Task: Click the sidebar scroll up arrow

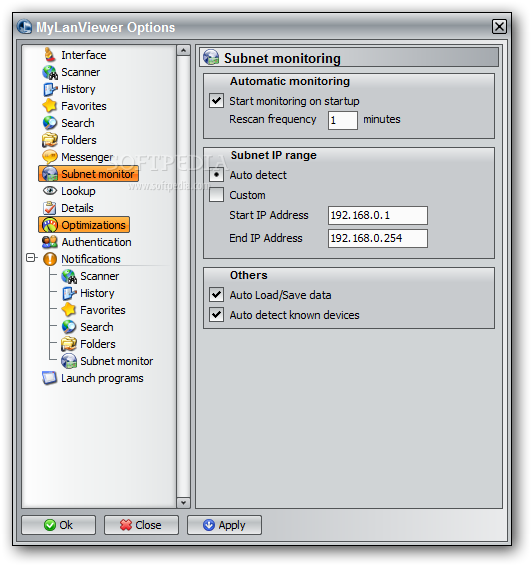Action: coord(183,50)
